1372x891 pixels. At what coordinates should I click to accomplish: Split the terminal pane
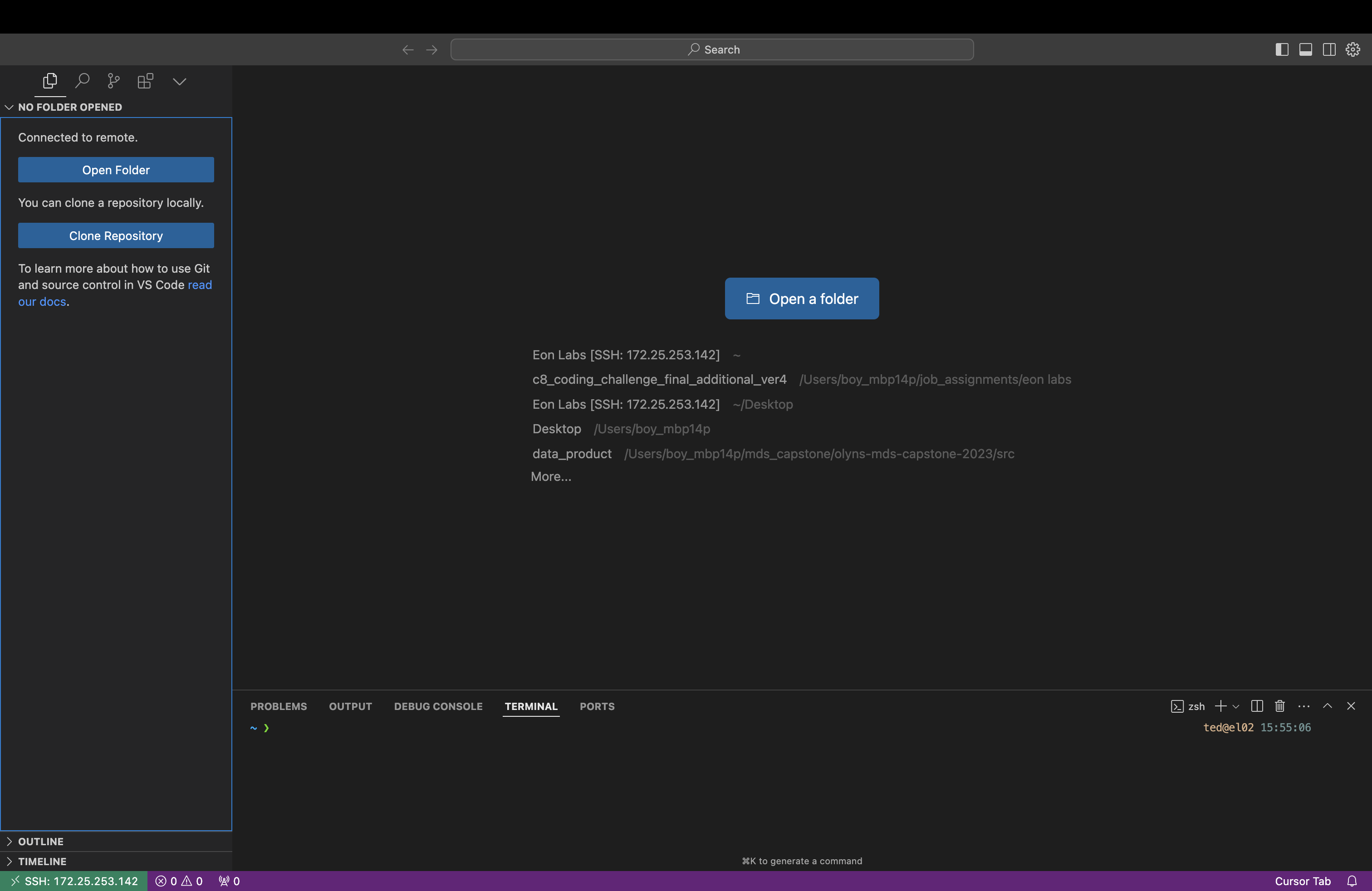click(x=1257, y=706)
